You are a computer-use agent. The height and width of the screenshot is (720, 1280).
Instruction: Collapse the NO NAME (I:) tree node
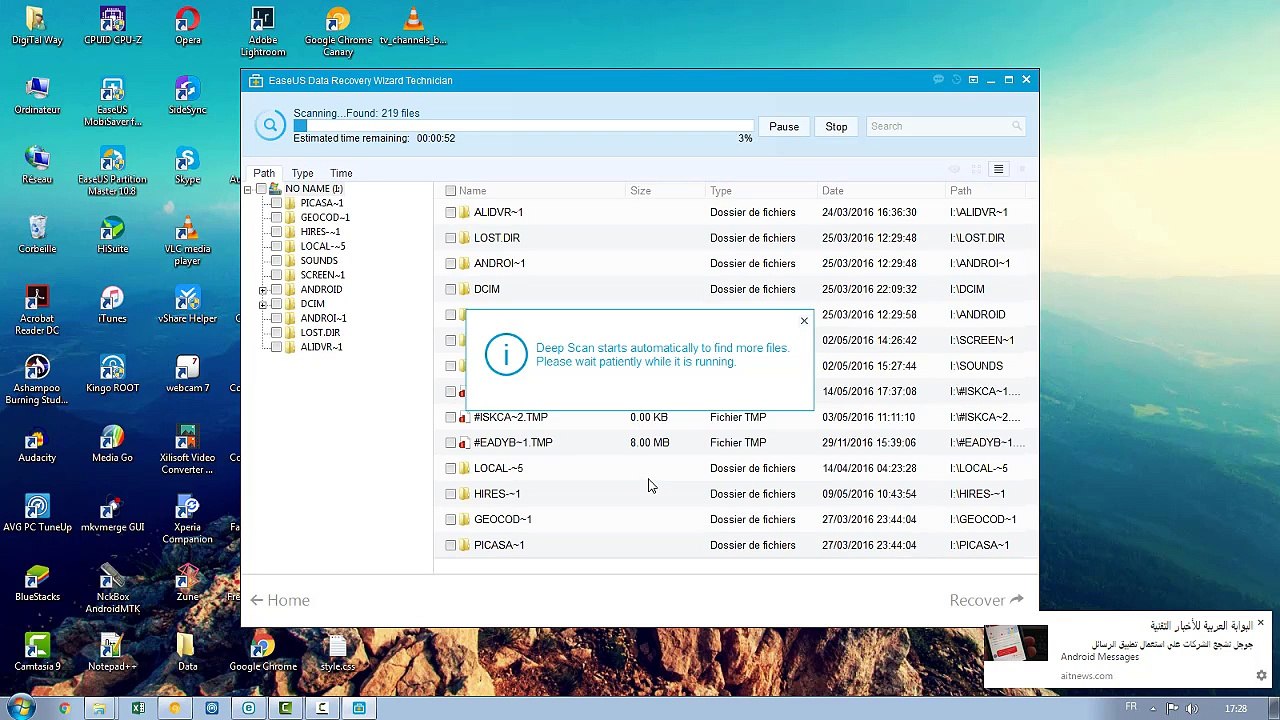(x=247, y=189)
